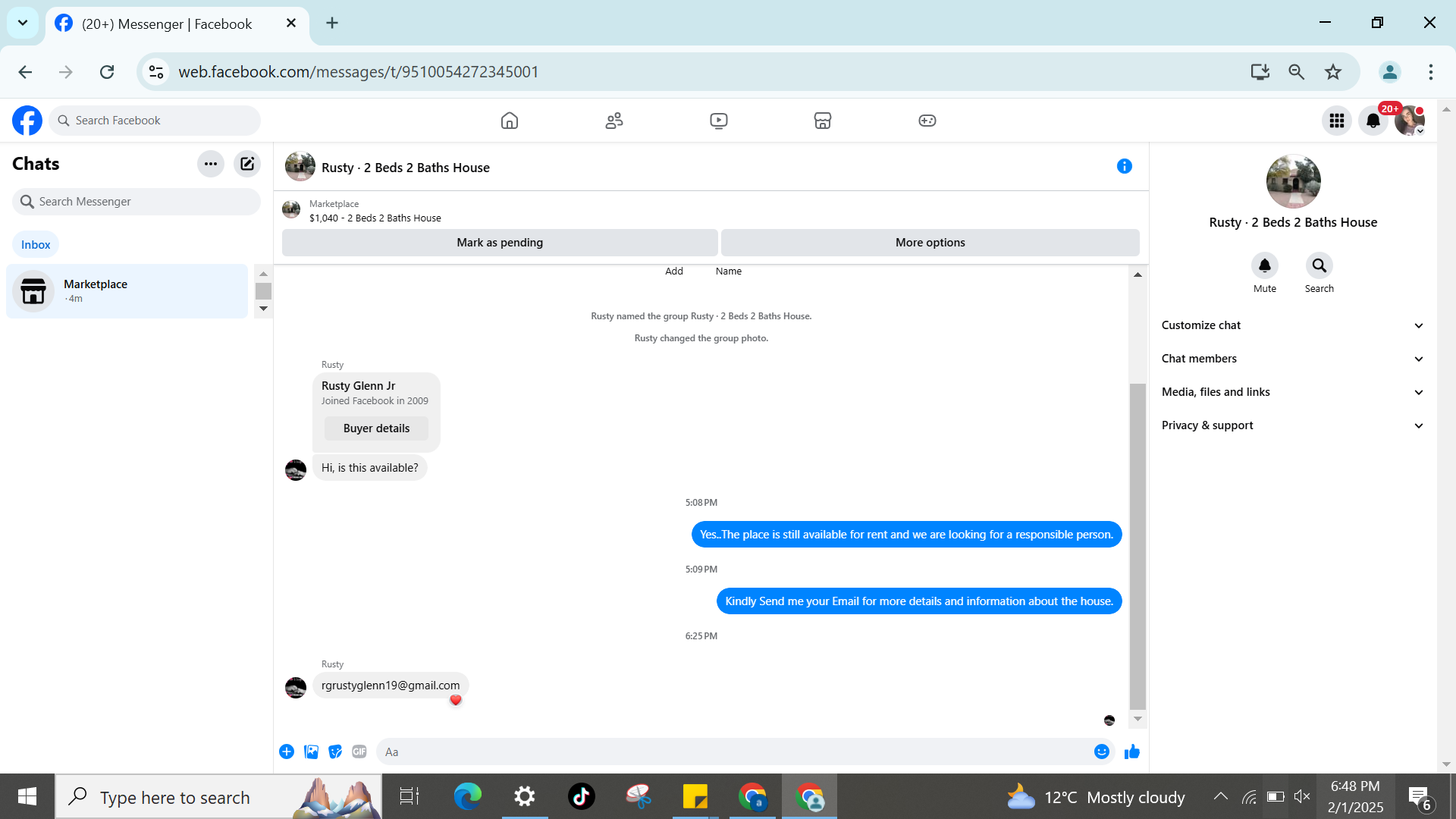Open the Marketplace chat thread
This screenshot has width=1456, height=819.
point(127,291)
